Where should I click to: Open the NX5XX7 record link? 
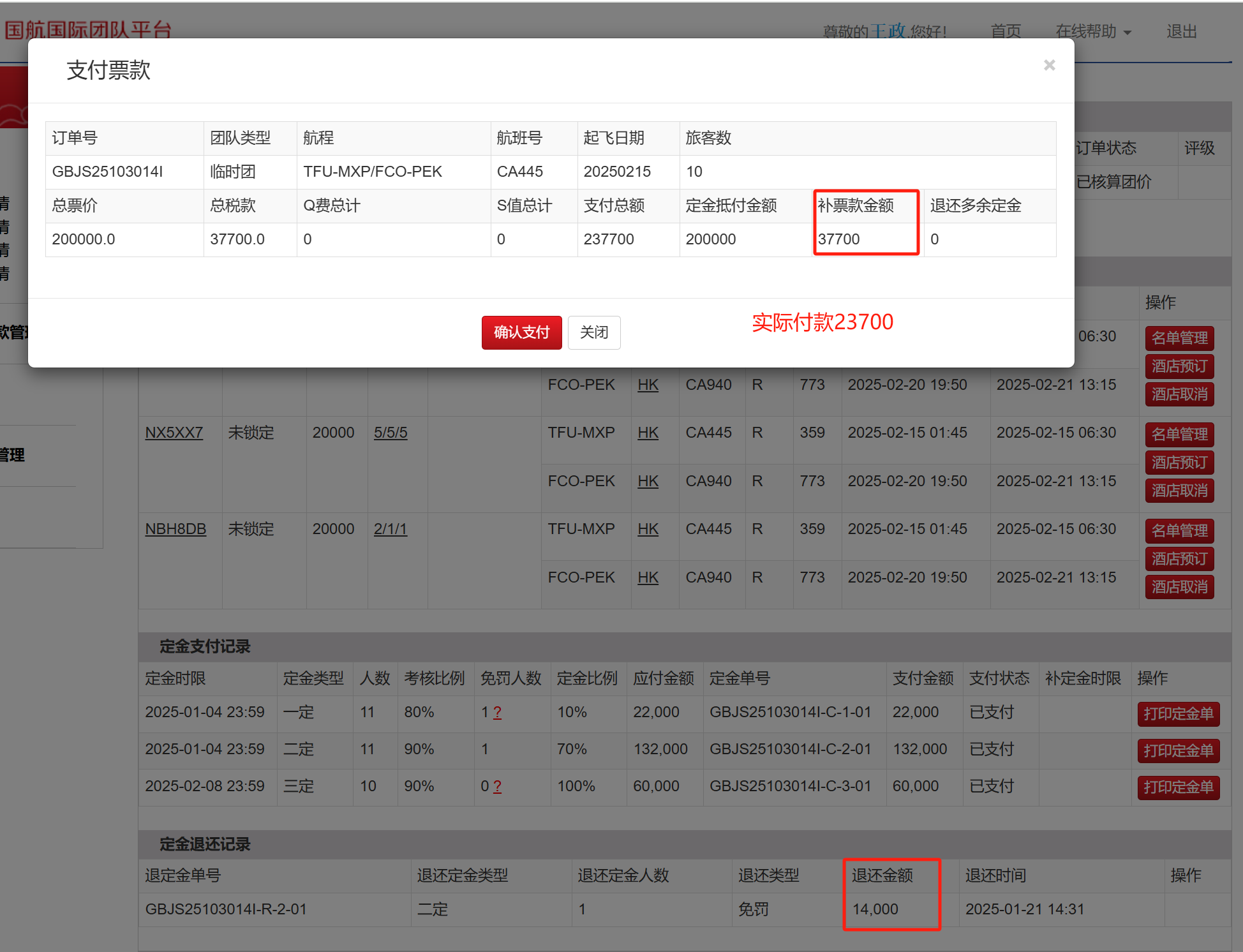click(174, 433)
